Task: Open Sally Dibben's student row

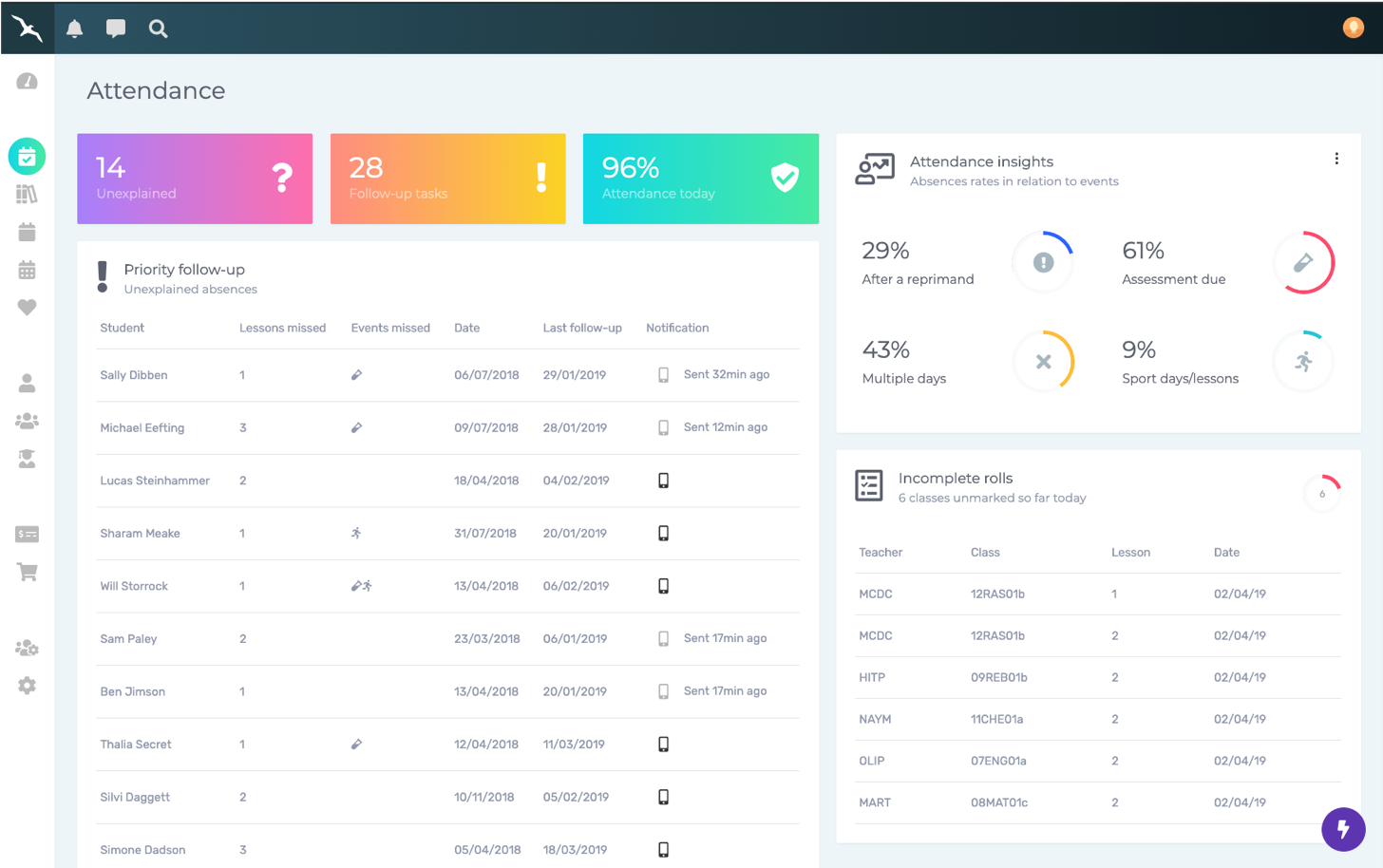Action: [134, 375]
